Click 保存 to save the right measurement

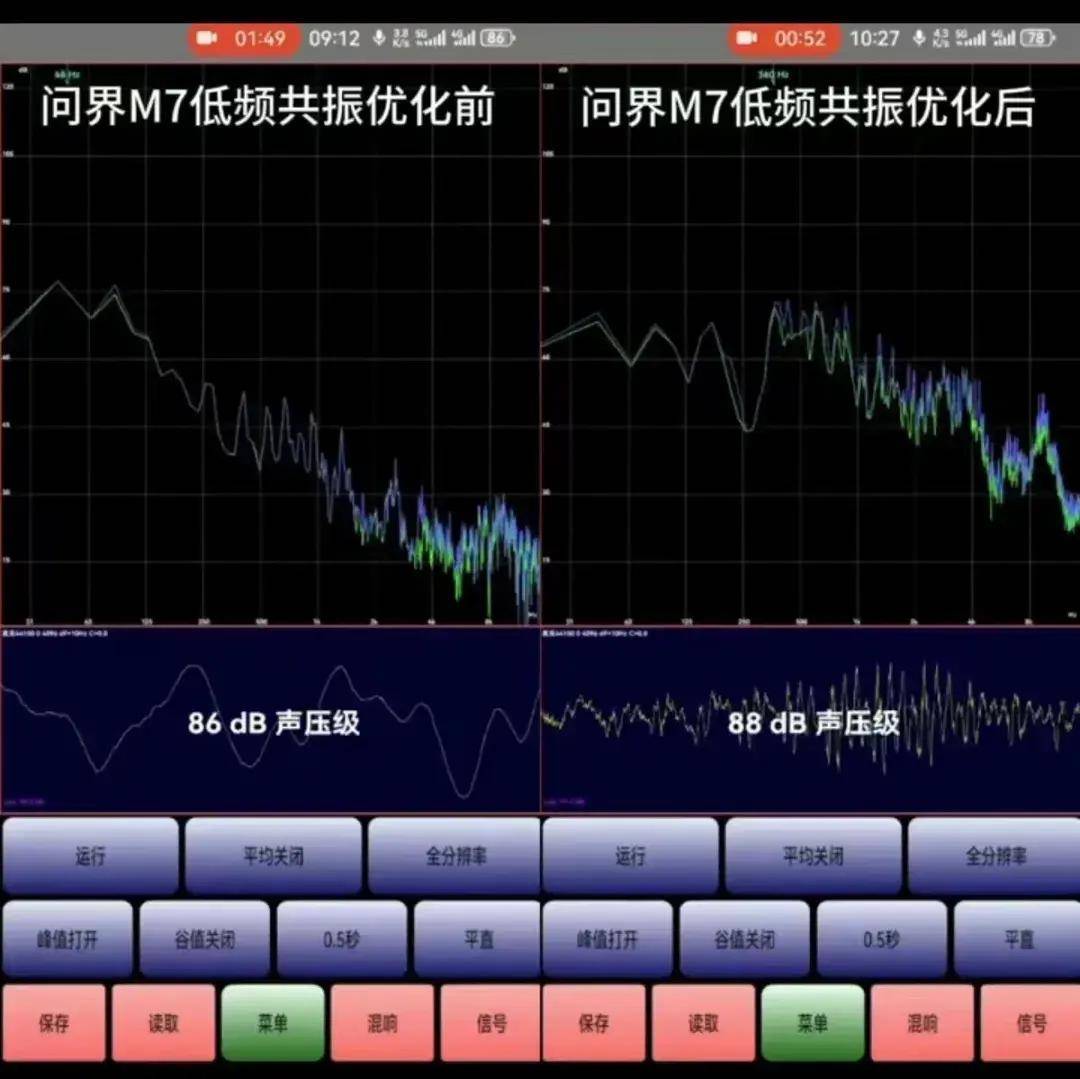[x=594, y=1023]
